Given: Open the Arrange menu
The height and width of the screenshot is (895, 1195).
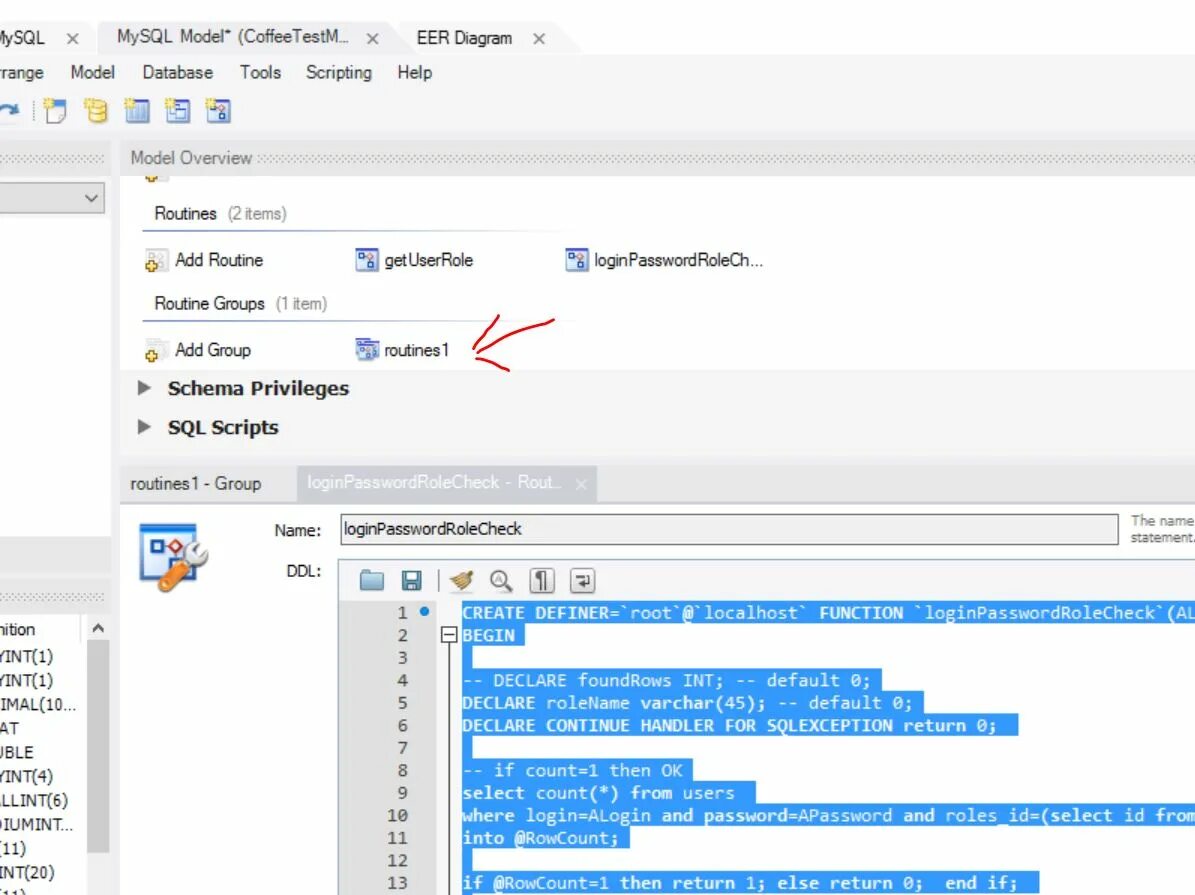Looking at the screenshot, I should pyautogui.click(x=21, y=72).
